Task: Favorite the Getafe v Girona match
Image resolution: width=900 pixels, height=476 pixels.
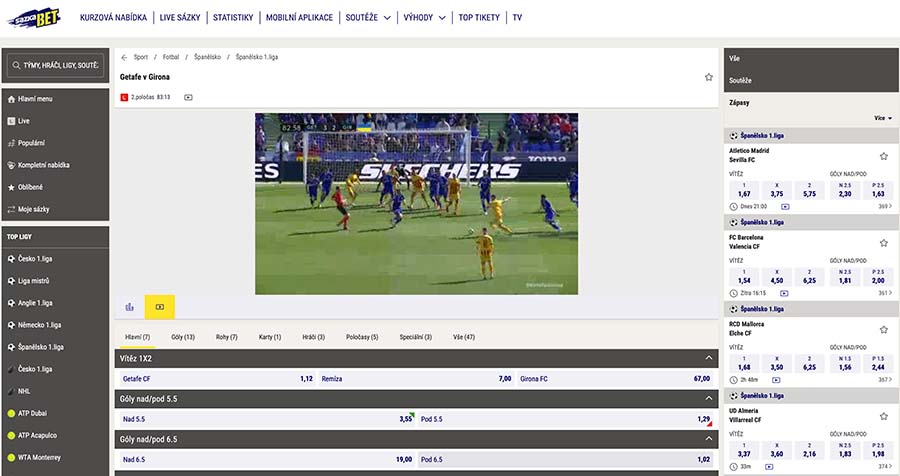Action: coord(708,77)
